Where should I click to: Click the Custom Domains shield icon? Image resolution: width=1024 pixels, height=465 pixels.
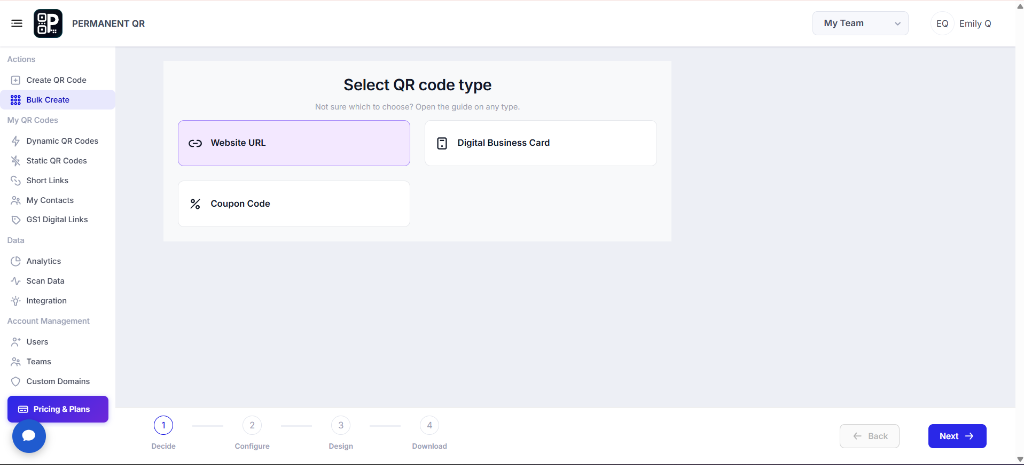coord(16,381)
